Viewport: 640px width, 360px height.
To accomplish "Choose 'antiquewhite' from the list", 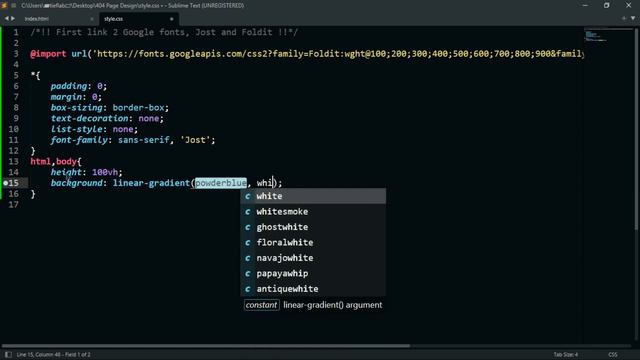I will click(x=313, y=289).
